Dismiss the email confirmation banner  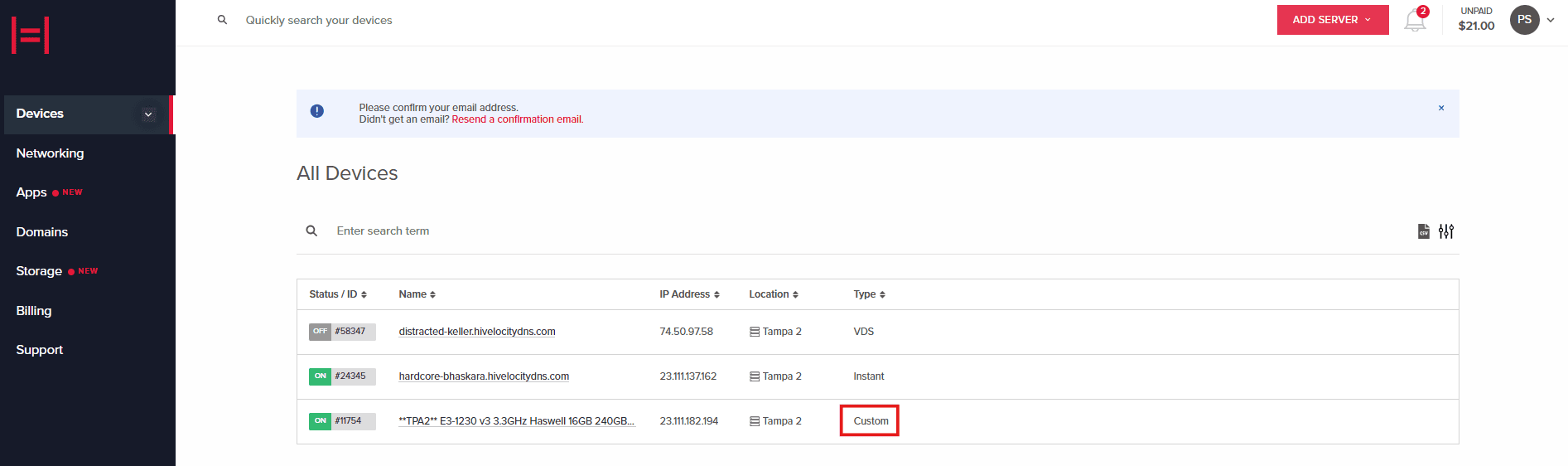[x=1441, y=108]
